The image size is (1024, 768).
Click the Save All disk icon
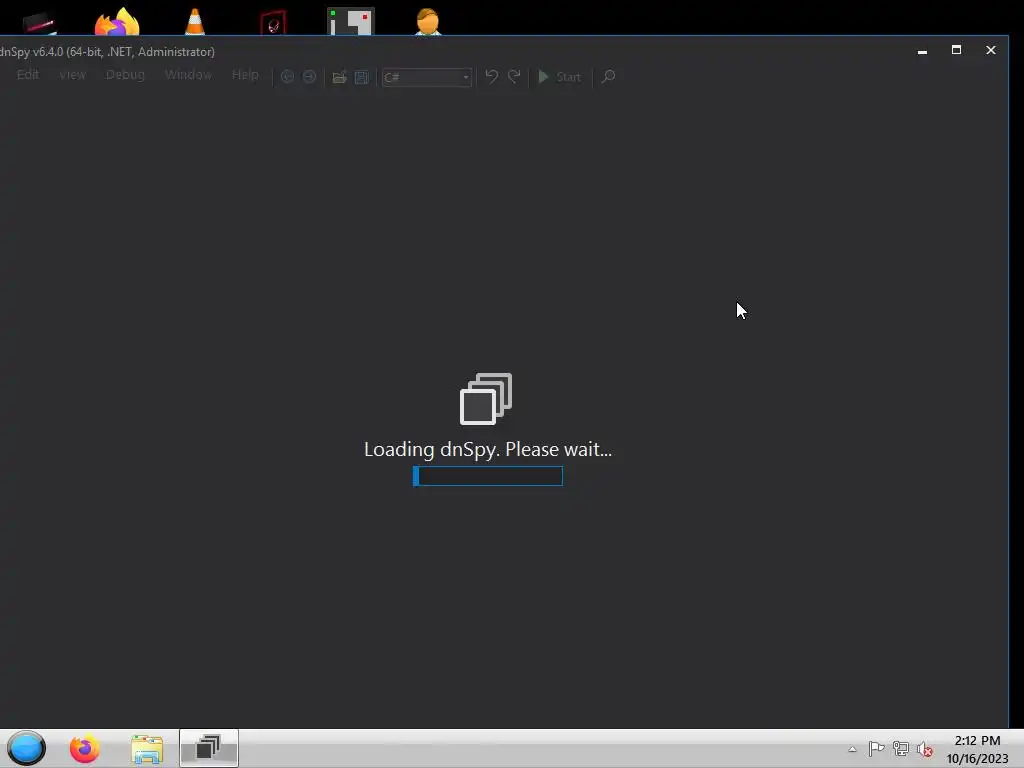point(362,77)
